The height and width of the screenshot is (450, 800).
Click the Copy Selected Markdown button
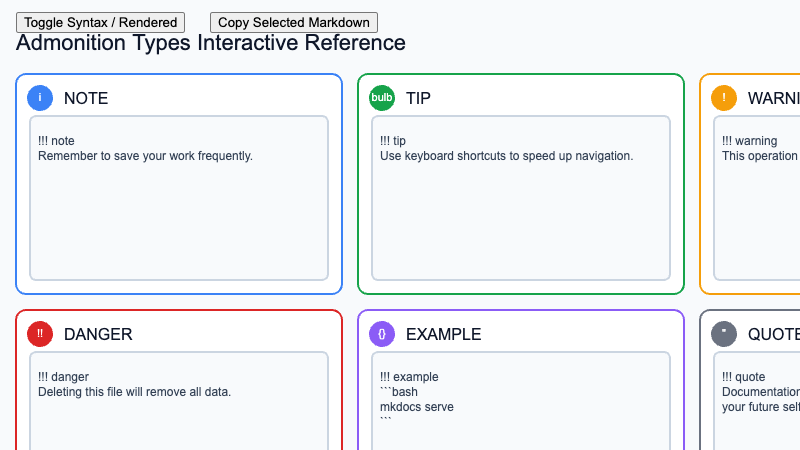click(294, 22)
